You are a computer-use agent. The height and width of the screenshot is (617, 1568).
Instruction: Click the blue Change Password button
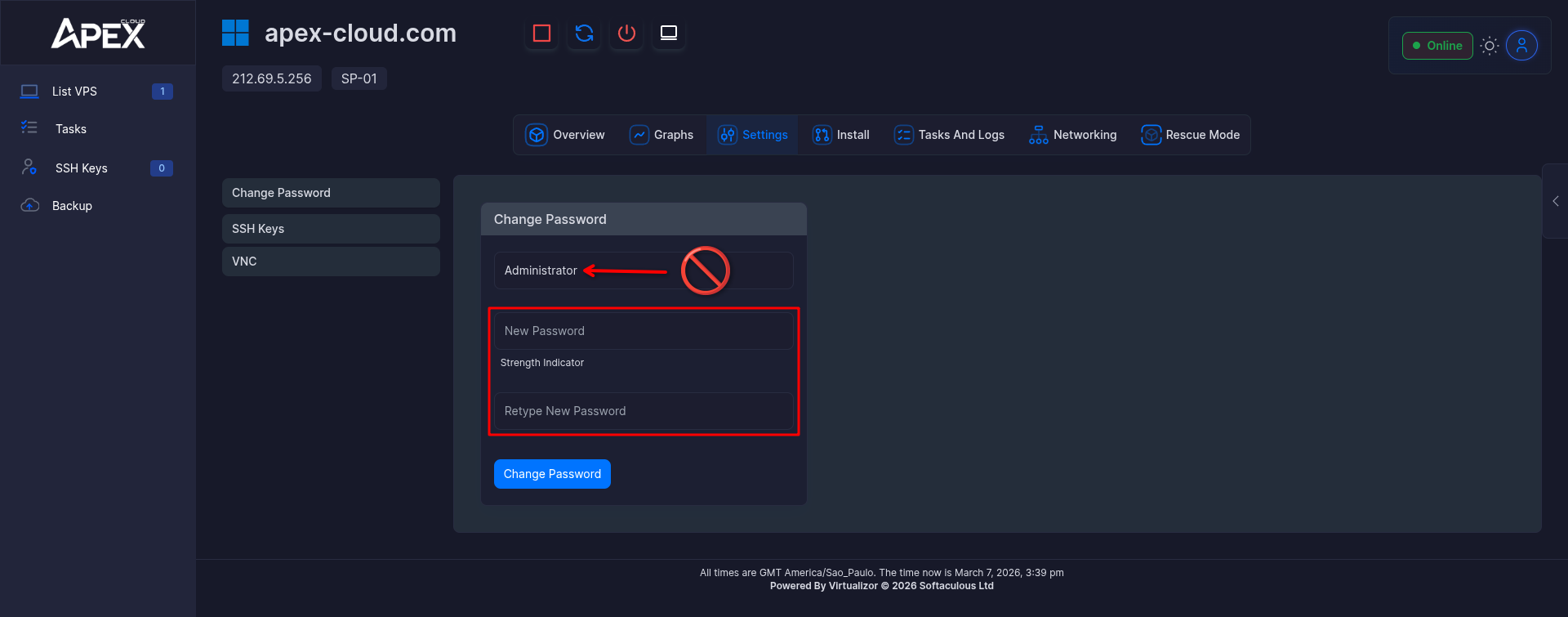coord(552,474)
